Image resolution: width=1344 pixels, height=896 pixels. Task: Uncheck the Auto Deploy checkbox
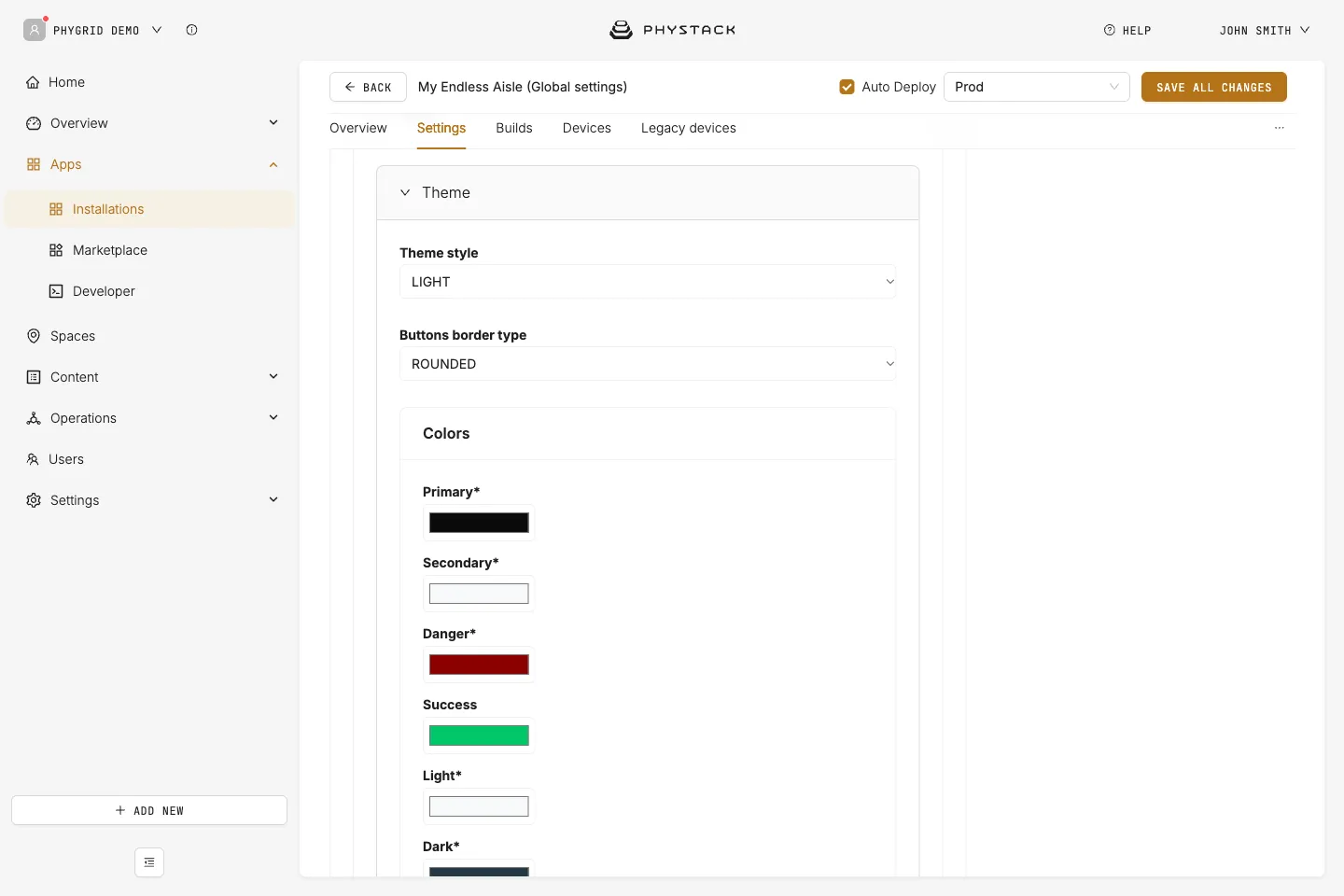[847, 87]
